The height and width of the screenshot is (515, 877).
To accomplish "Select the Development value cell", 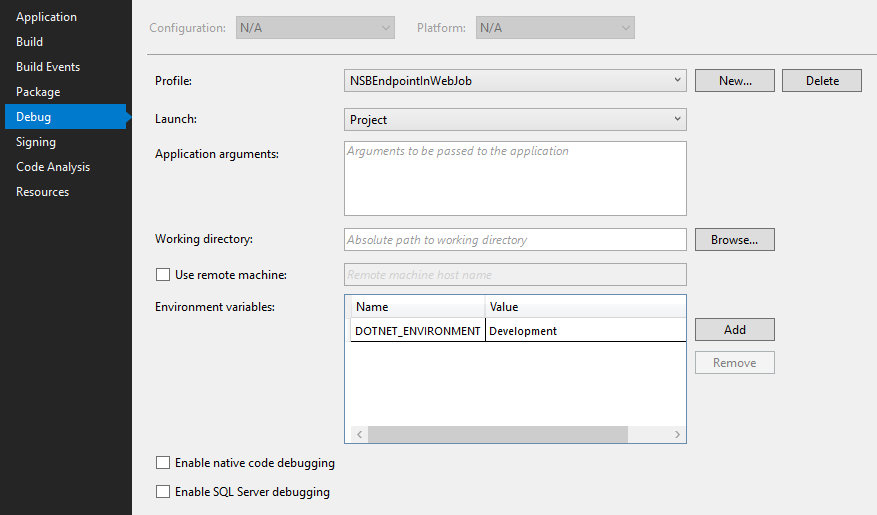I will [586, 330].
